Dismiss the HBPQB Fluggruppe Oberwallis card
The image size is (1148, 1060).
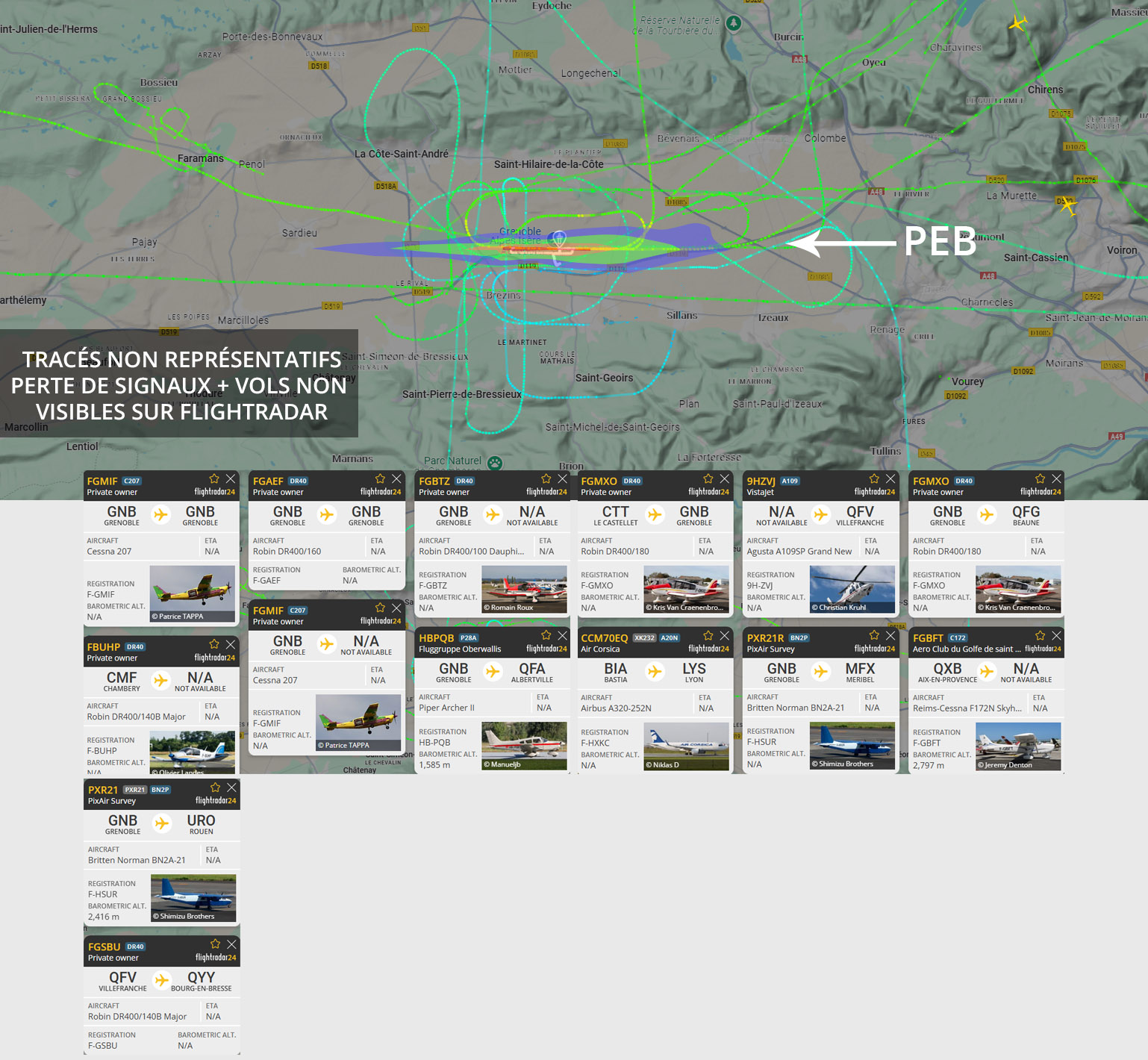pyautogui.click(x=562, y=636)
